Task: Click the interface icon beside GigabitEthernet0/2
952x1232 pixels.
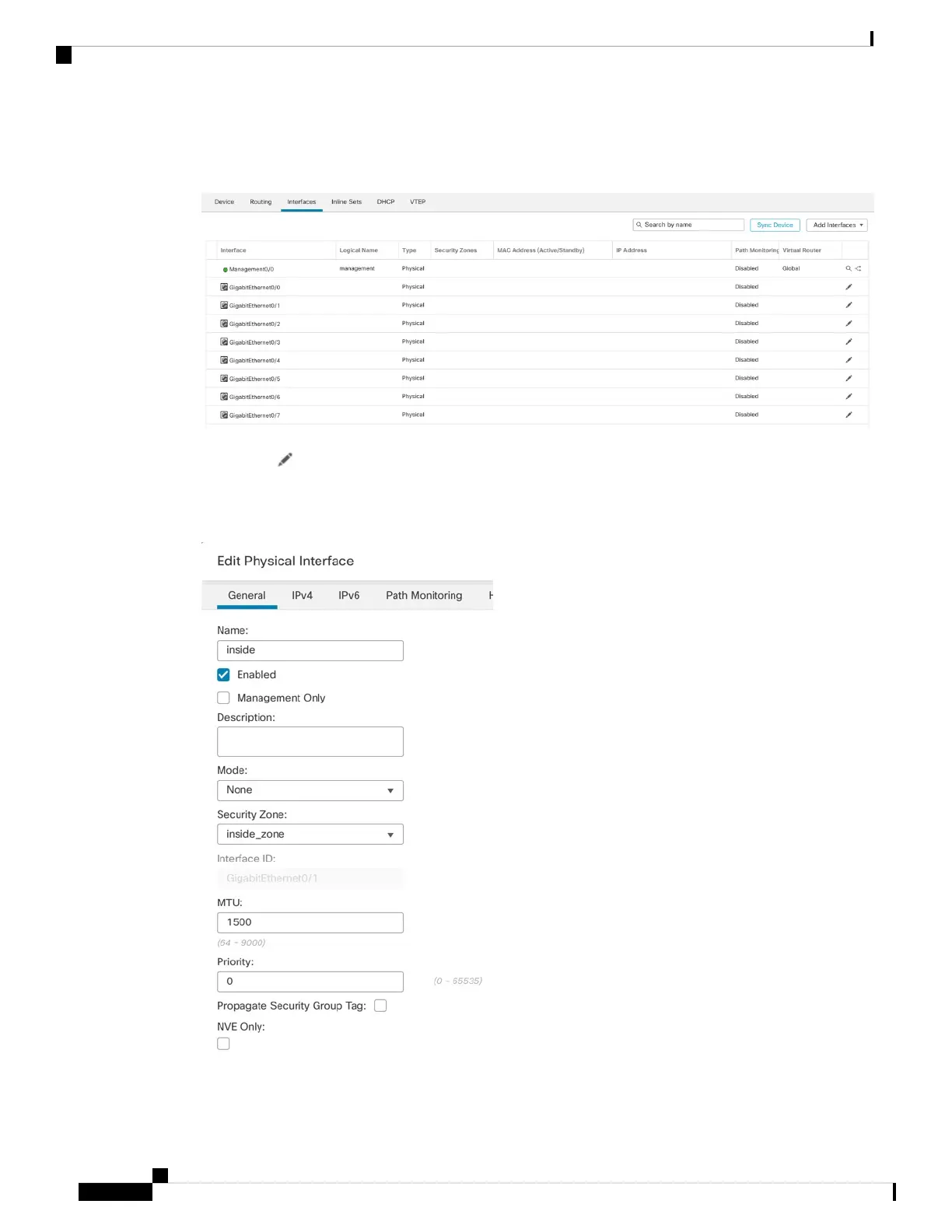Action: coord(224,324)
